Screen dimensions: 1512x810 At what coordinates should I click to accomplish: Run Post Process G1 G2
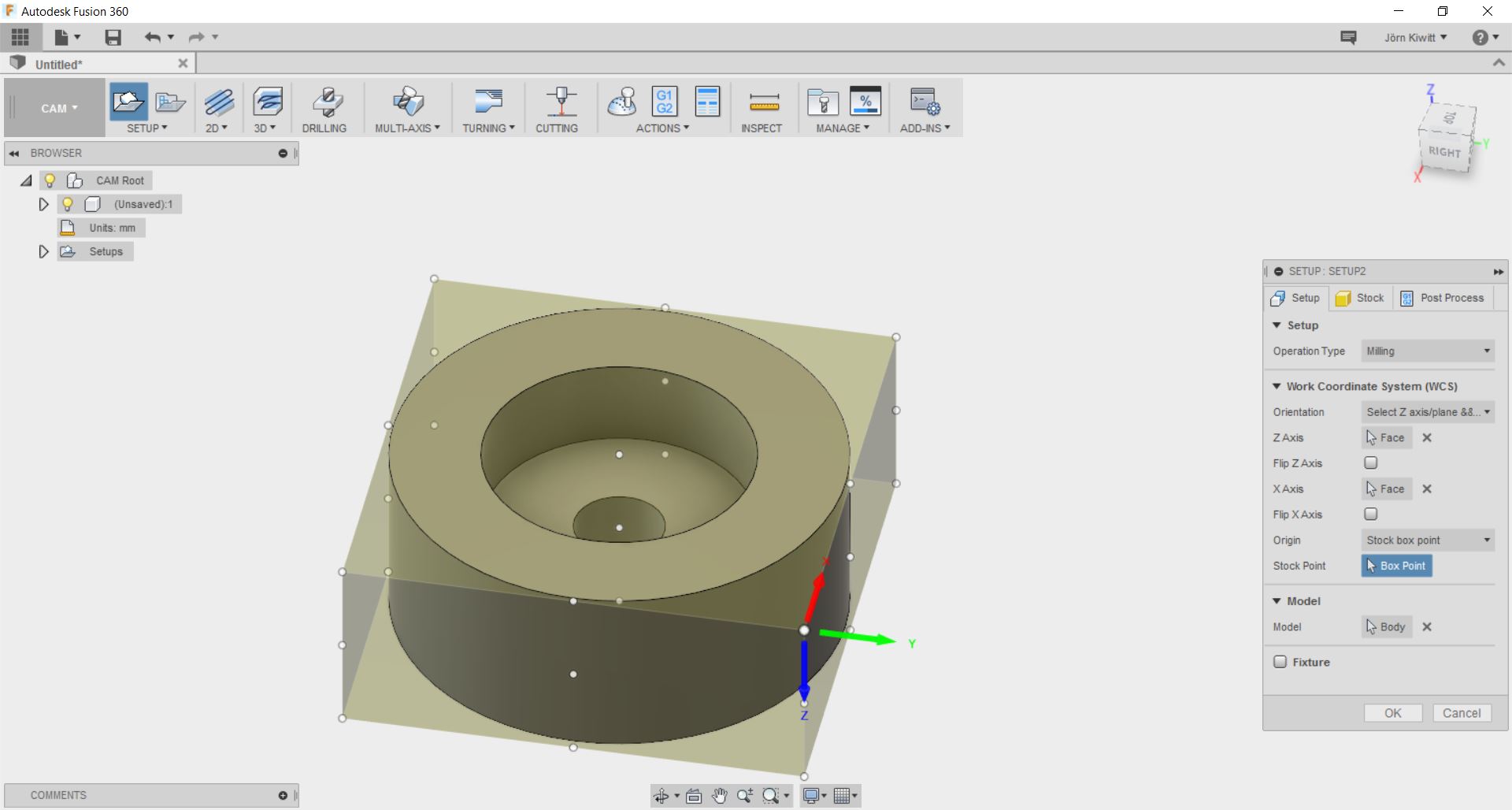[x=665, y=102]
